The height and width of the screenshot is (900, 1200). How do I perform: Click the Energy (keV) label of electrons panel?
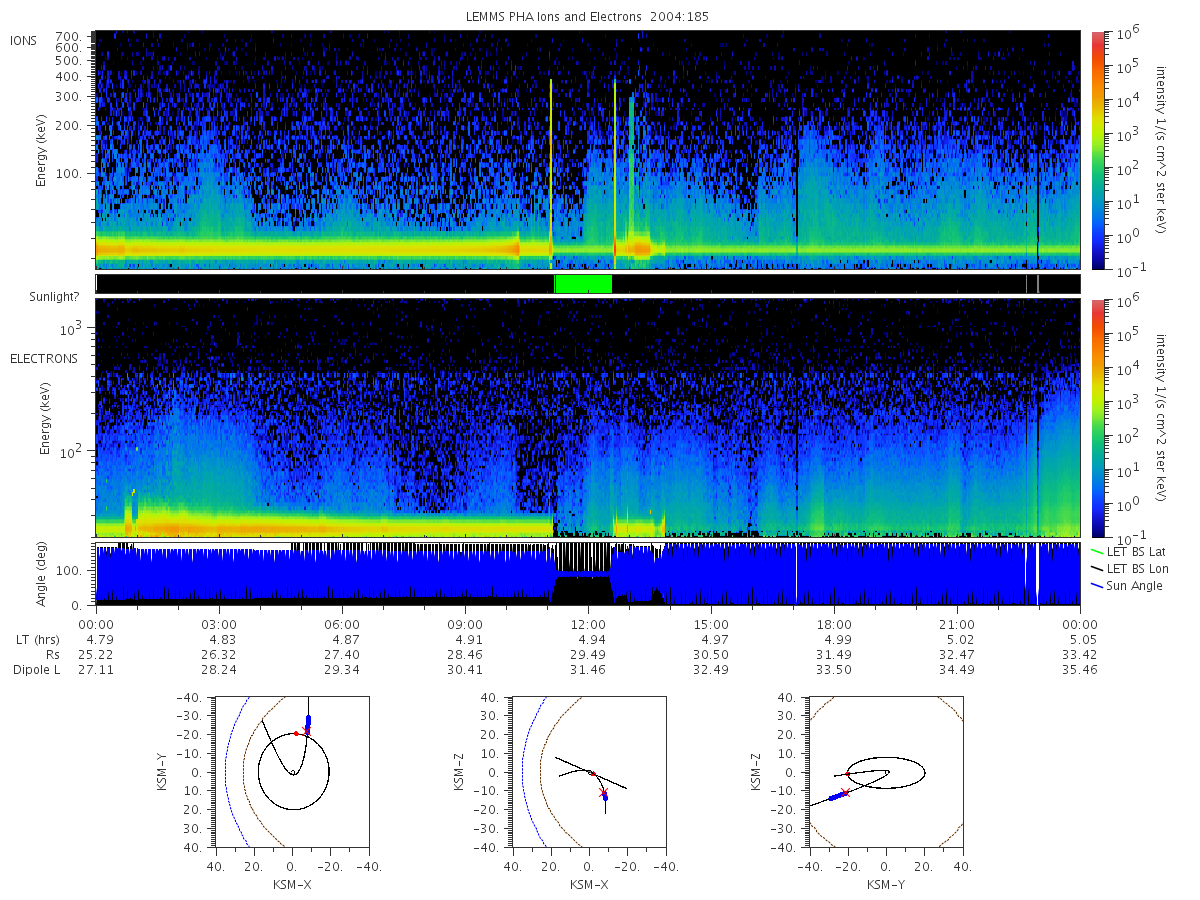[45, 418]
